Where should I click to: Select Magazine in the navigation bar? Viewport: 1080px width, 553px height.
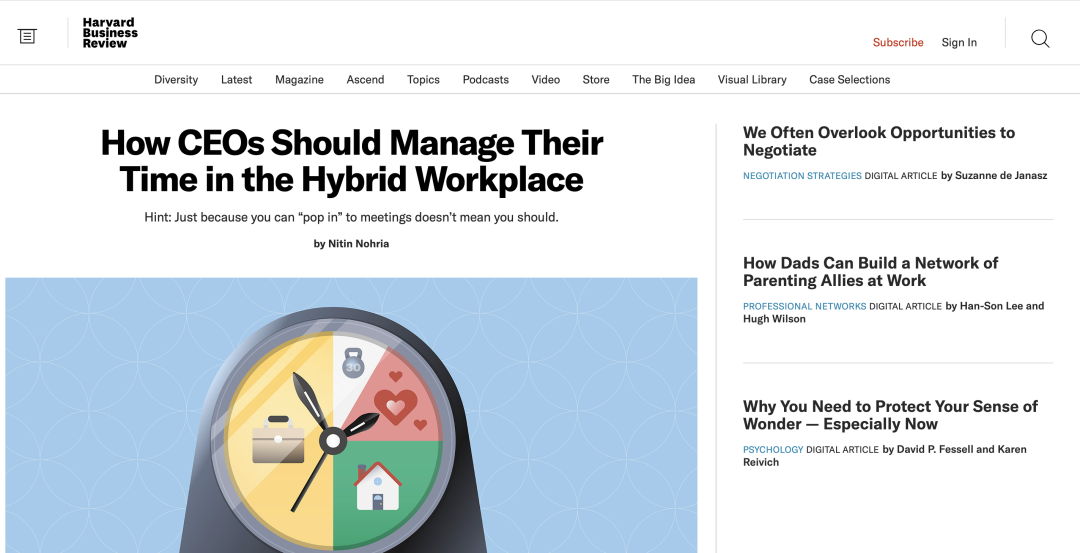click(x=299, y=79)
